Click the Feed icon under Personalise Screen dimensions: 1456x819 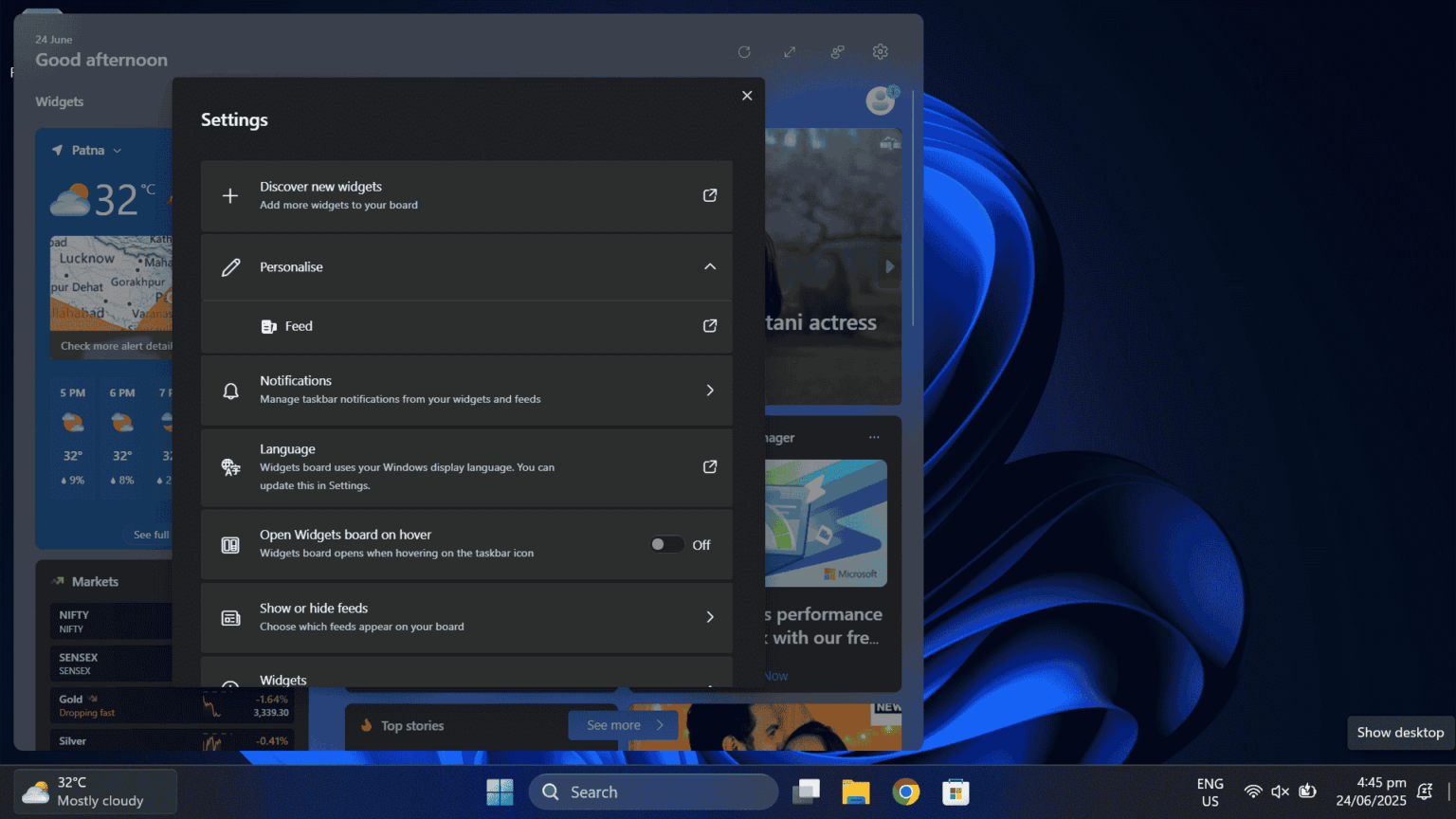268,326
